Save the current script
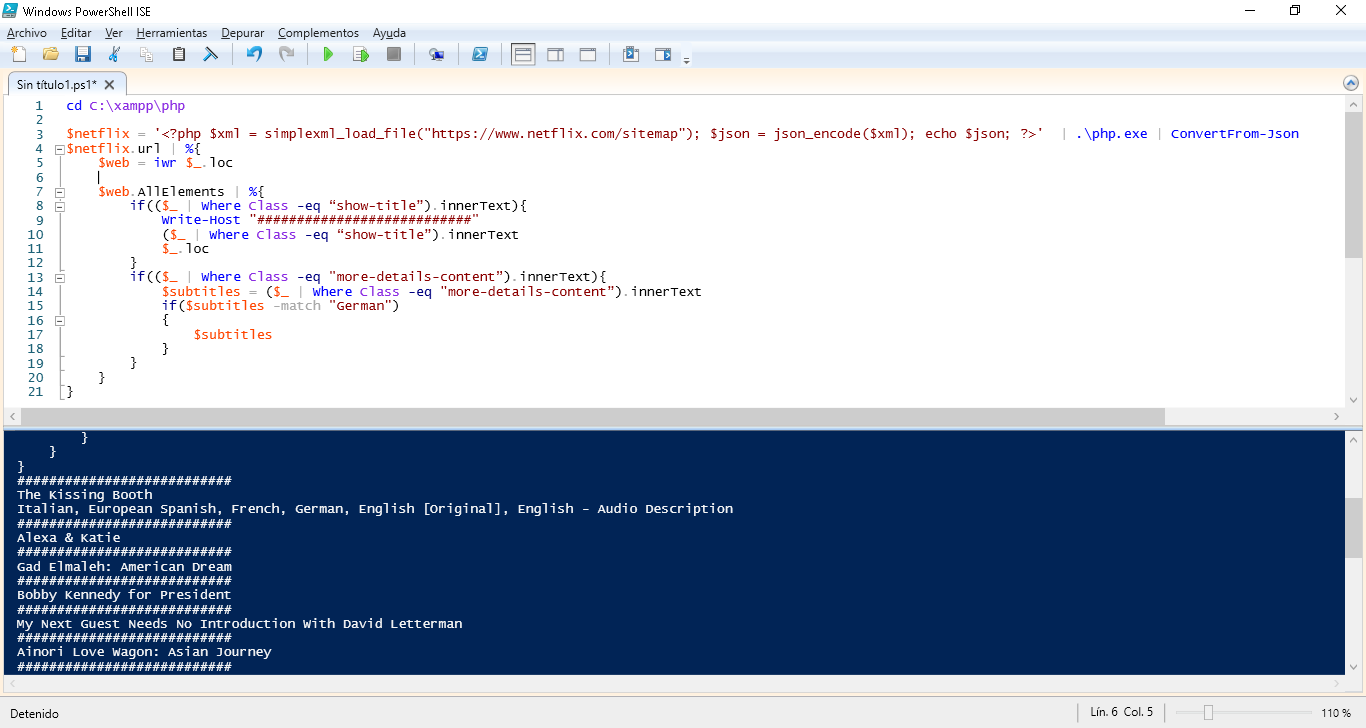Viewport: 1366px width, 728px height. click(x=82, y=54)
